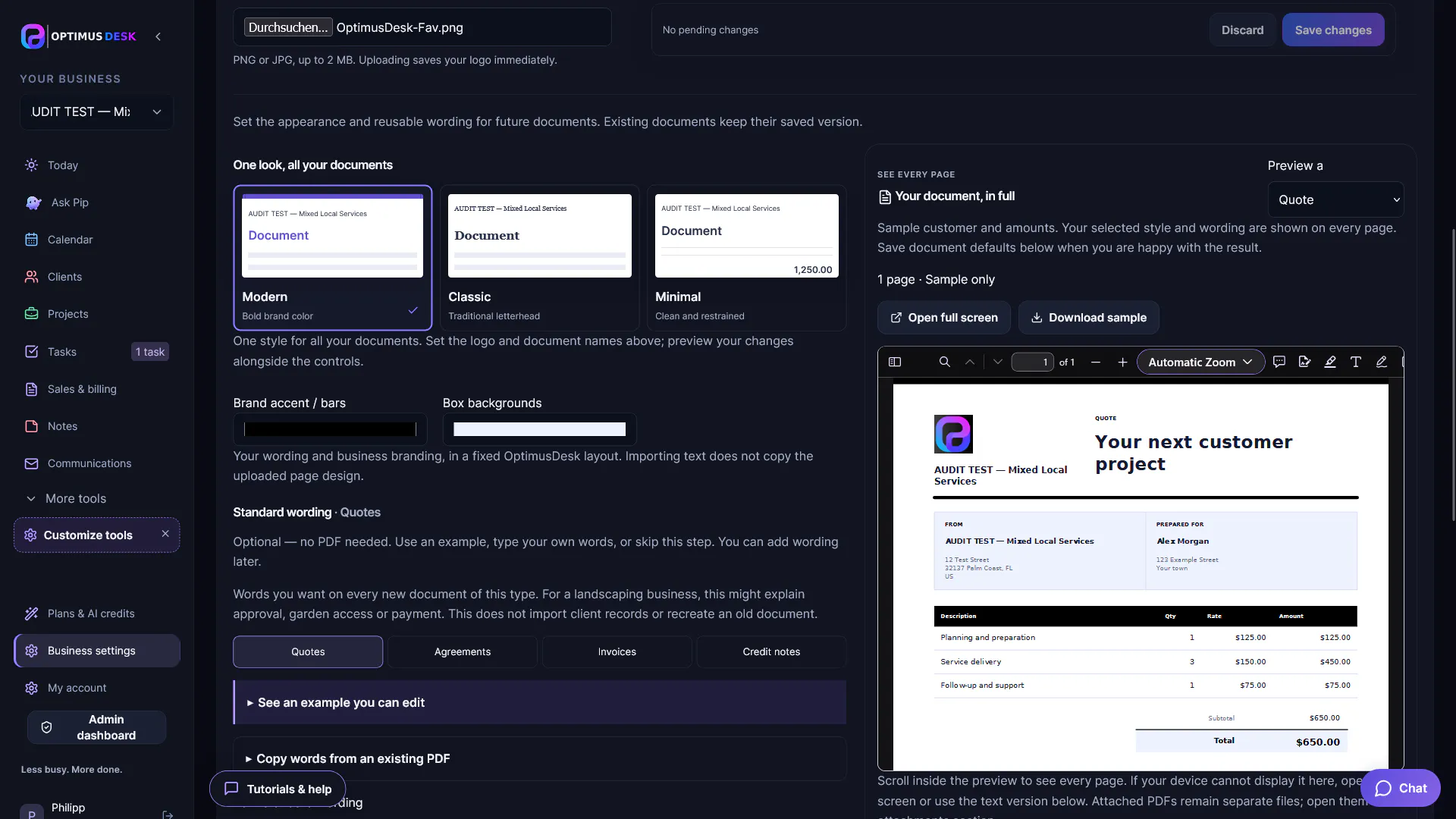Select the comment annotation tool

click(1279, 362)
